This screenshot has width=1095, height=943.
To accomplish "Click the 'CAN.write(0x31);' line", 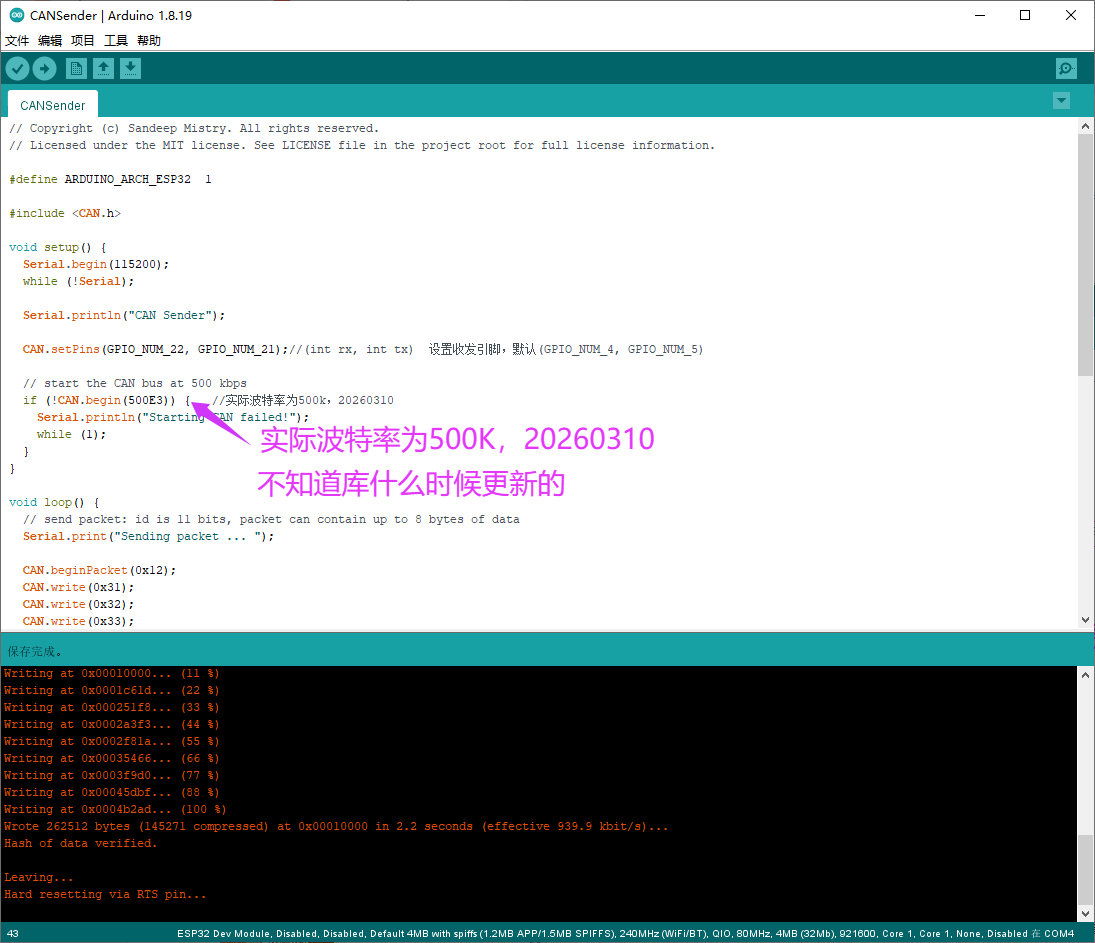I will coord(78,587).
